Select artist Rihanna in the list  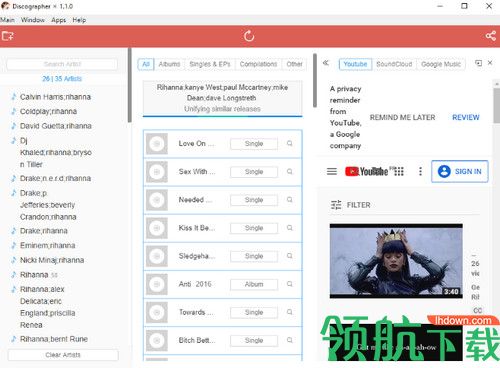point(34,275)
